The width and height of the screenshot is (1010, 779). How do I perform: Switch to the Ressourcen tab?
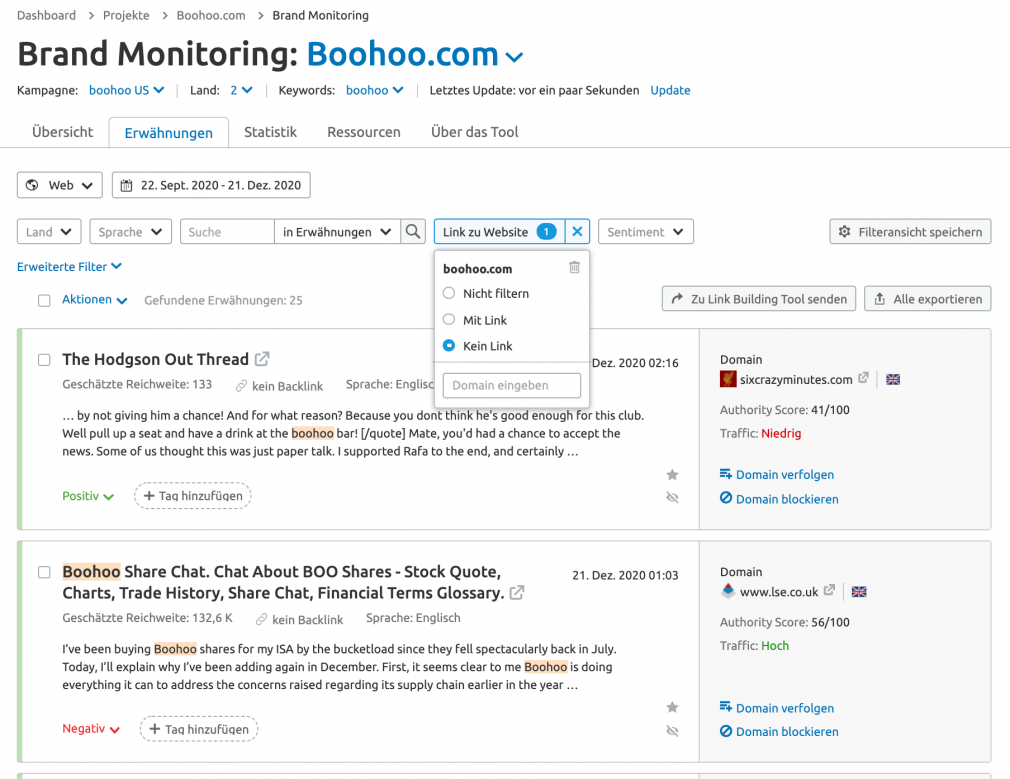click(x=364, y=132)
